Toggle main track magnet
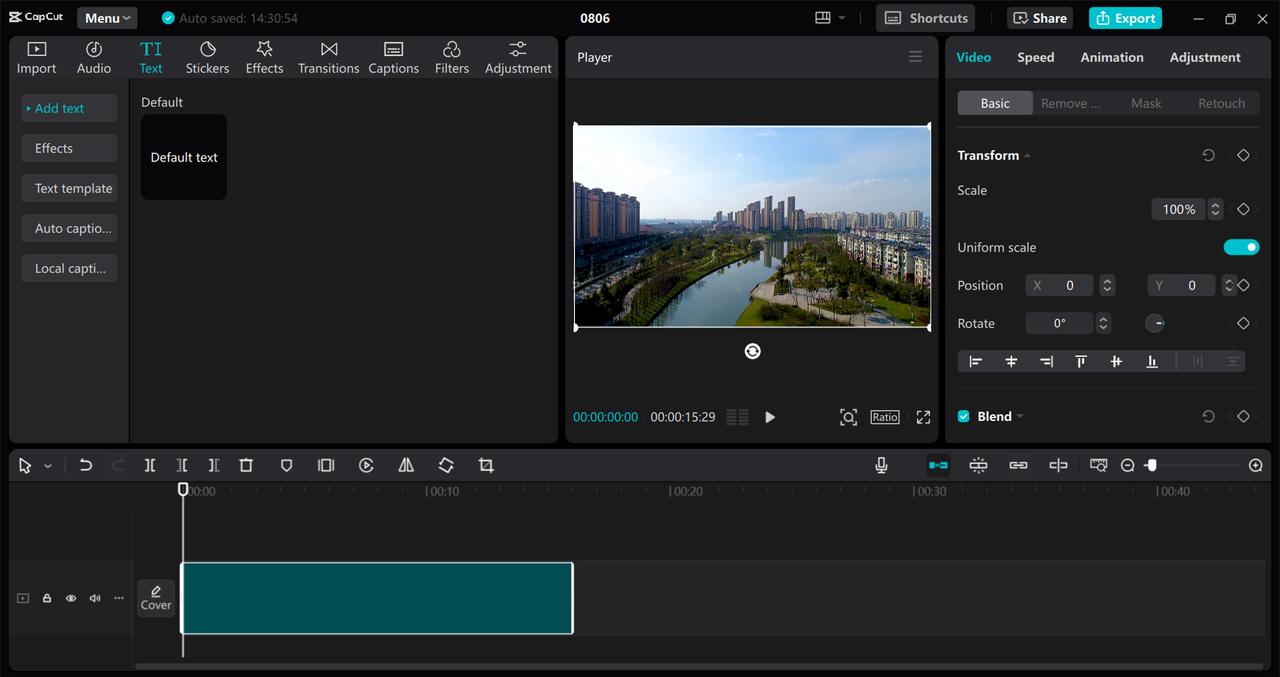This screenshot has height=677, width=1280. [938, 465]
